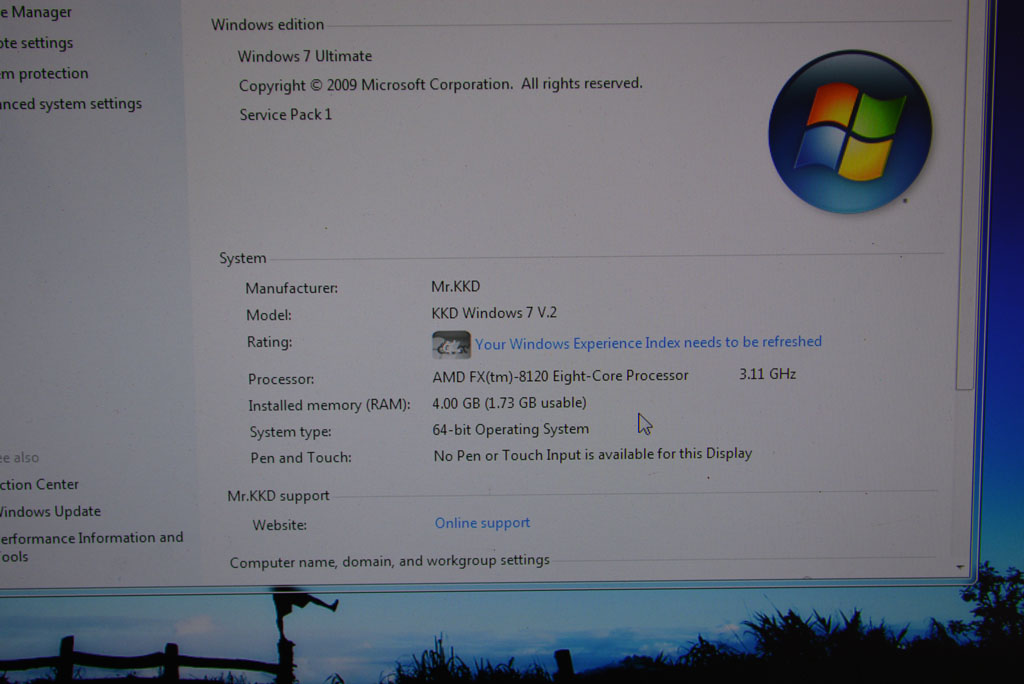Open Device Manager in sidebar
This screenshot has width=1024, height=684.
pyautogui.click(x=36, y=12)
